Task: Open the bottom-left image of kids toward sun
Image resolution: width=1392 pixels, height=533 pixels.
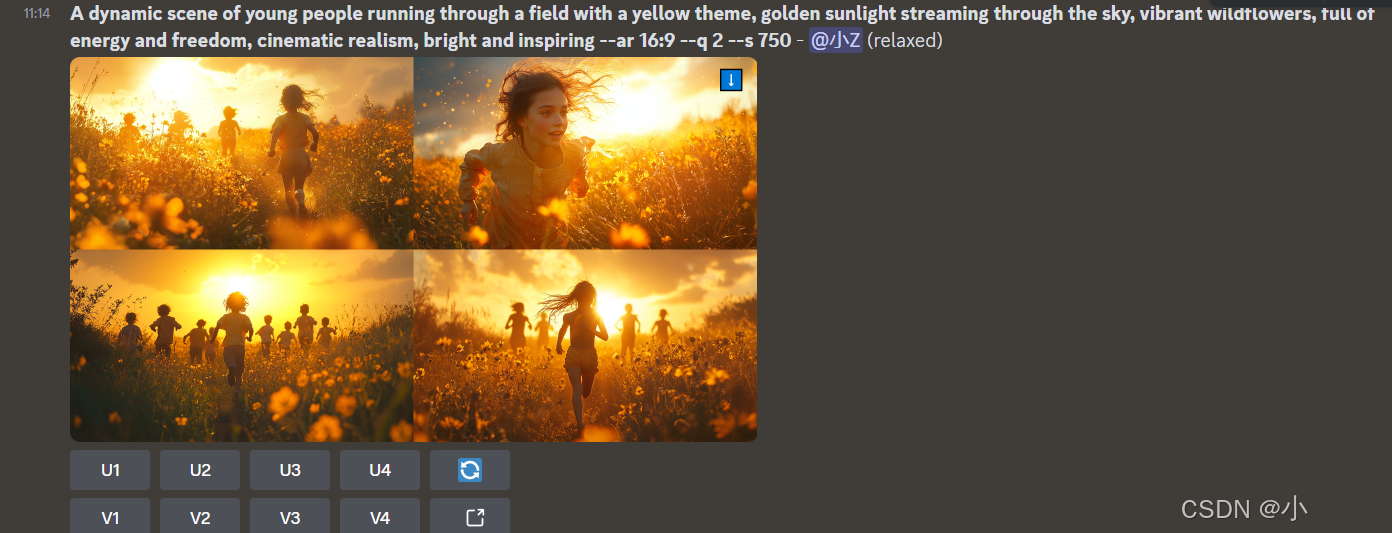Action: [241, 346]
